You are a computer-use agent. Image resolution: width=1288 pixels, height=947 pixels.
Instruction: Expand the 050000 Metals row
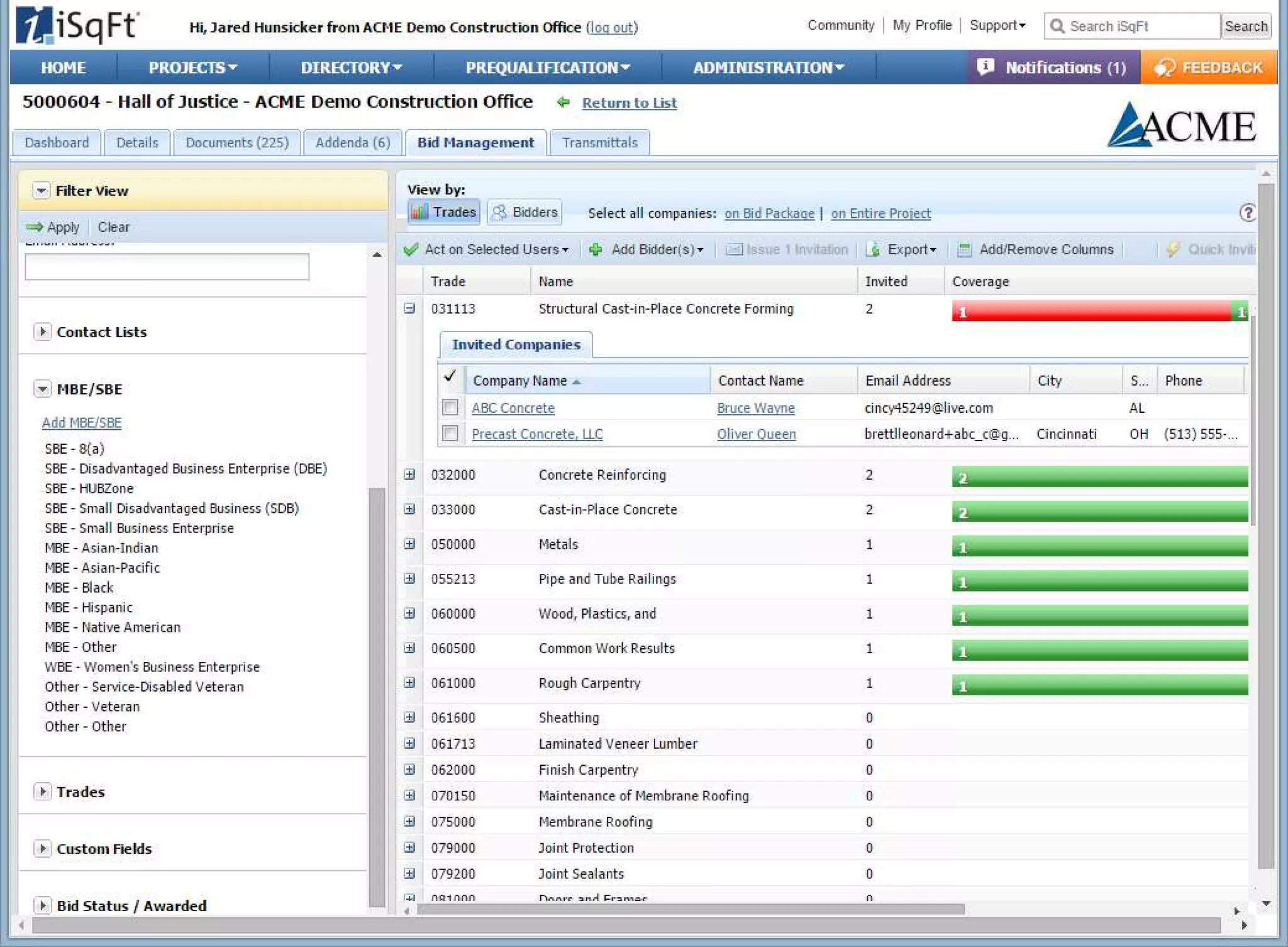[x=409, y=544]
